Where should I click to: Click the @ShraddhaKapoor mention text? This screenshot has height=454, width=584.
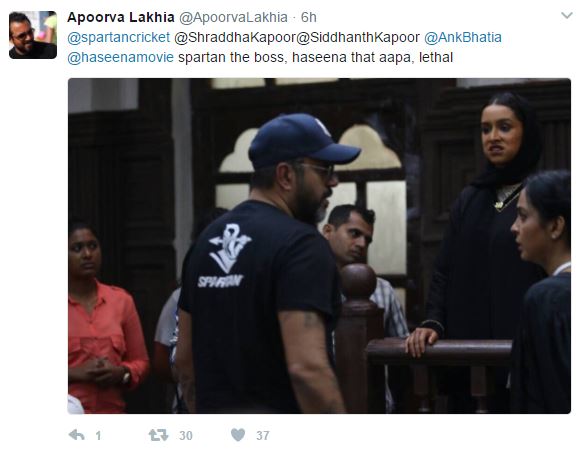tap(235, 37)
